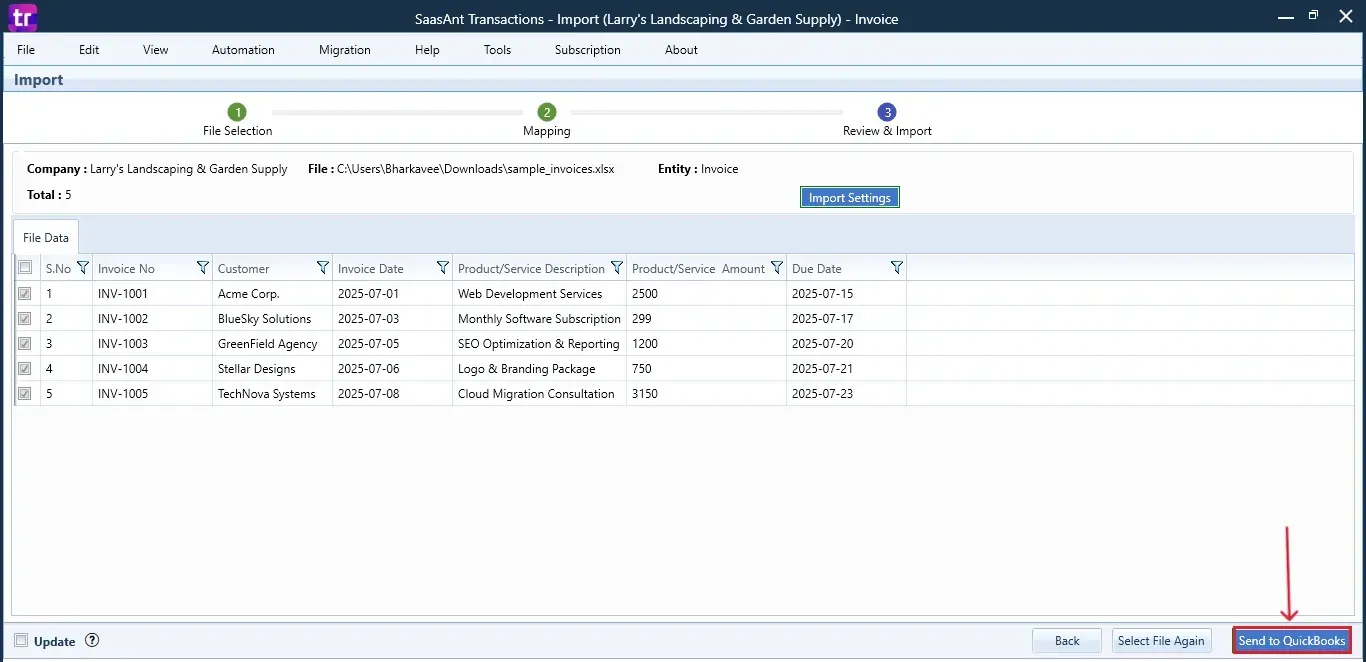Click the invoice date 2025-07-06 cell

[x=393, y=369]
